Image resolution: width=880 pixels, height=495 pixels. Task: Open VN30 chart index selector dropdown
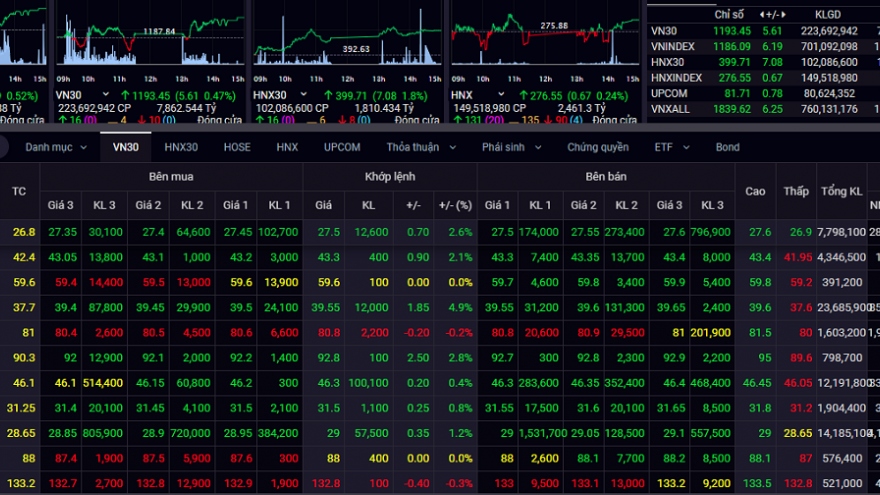click(x=105, y=95)
